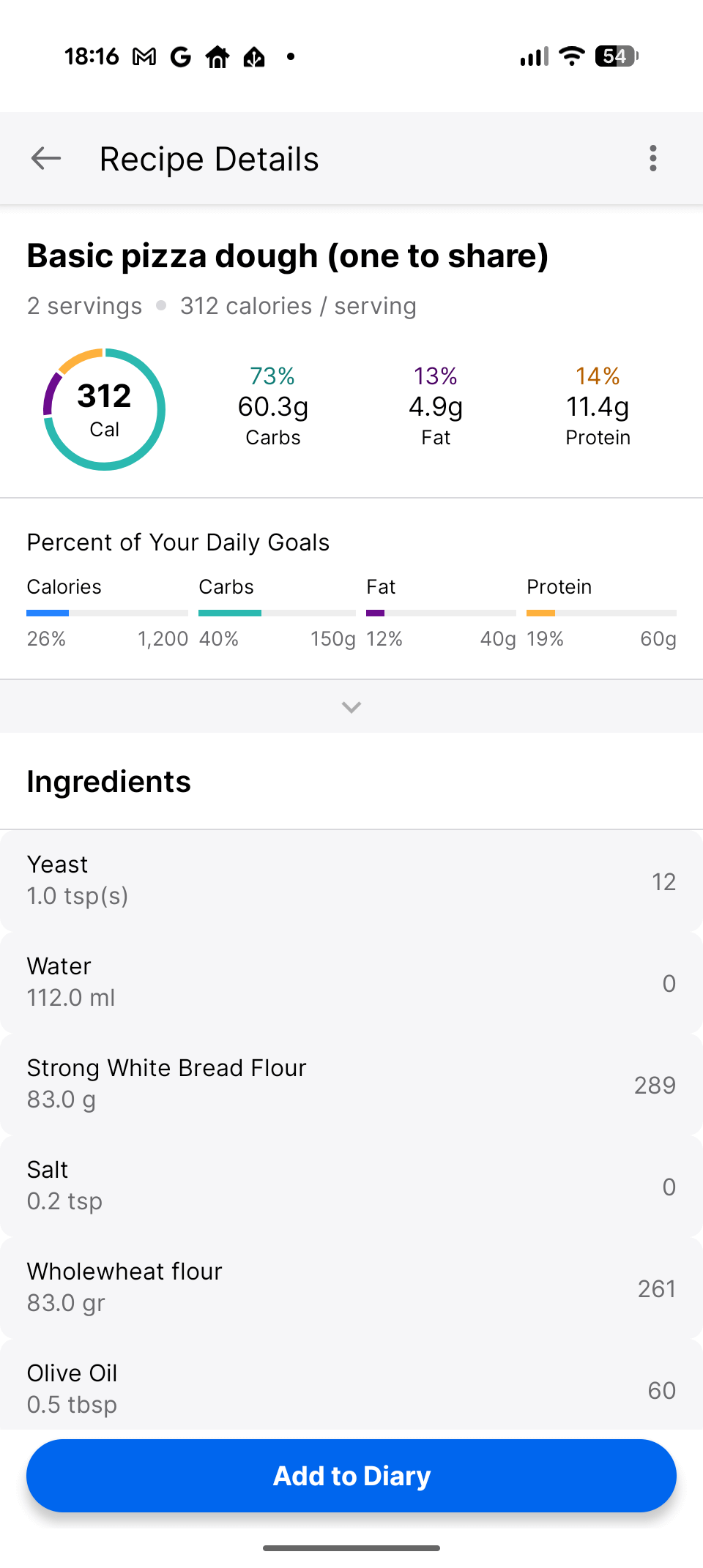Tap the Calories goal progress bar

[107, 613]
